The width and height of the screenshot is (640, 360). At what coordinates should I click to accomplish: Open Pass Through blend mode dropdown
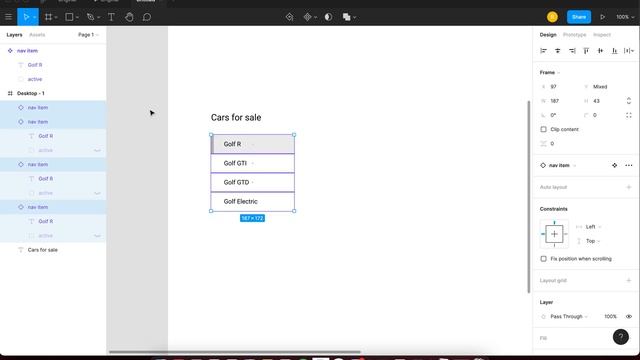click(569, 316)
